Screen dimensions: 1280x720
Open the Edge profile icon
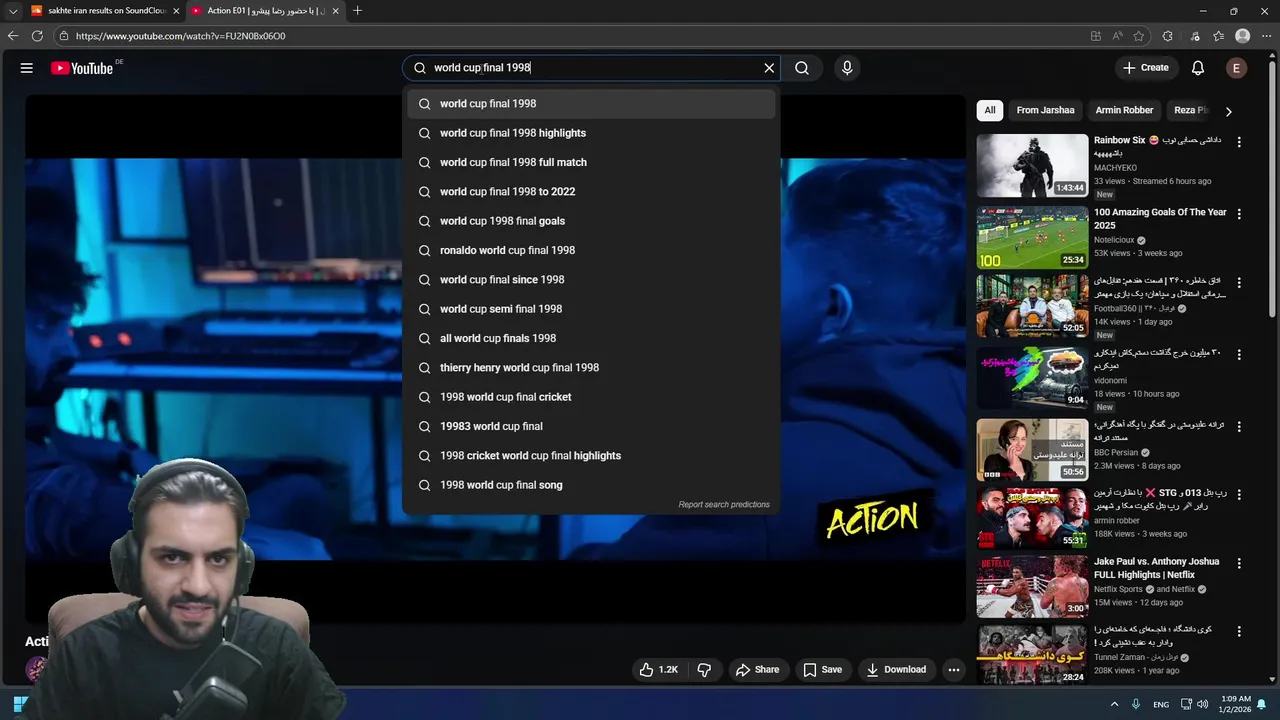tap(1243, 36)
